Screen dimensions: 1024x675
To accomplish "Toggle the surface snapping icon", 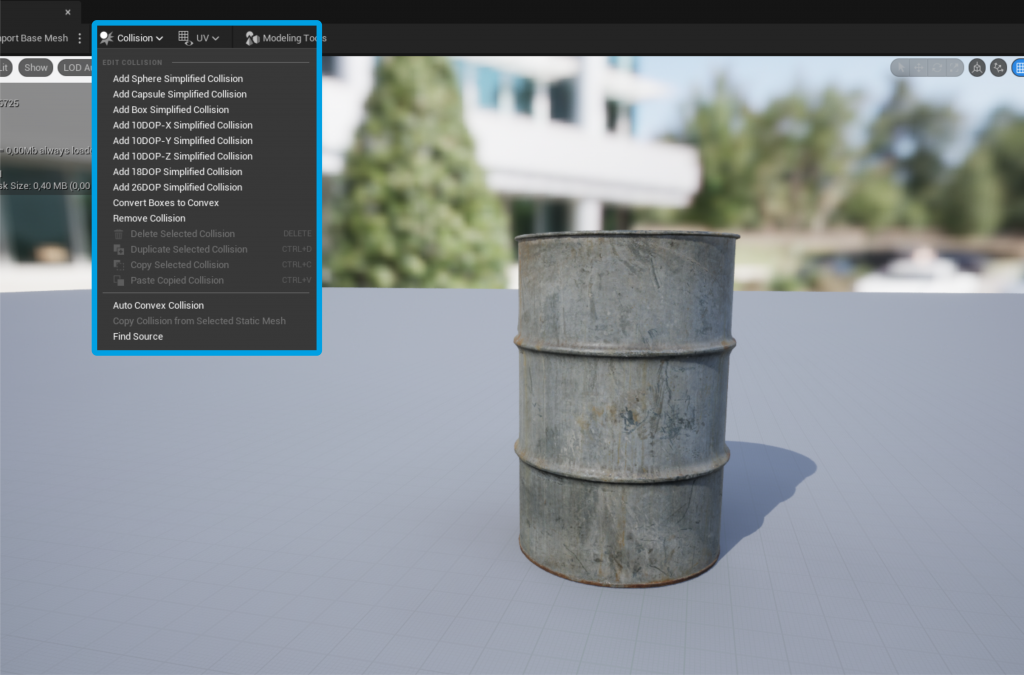I will click(x=998, y=67).
